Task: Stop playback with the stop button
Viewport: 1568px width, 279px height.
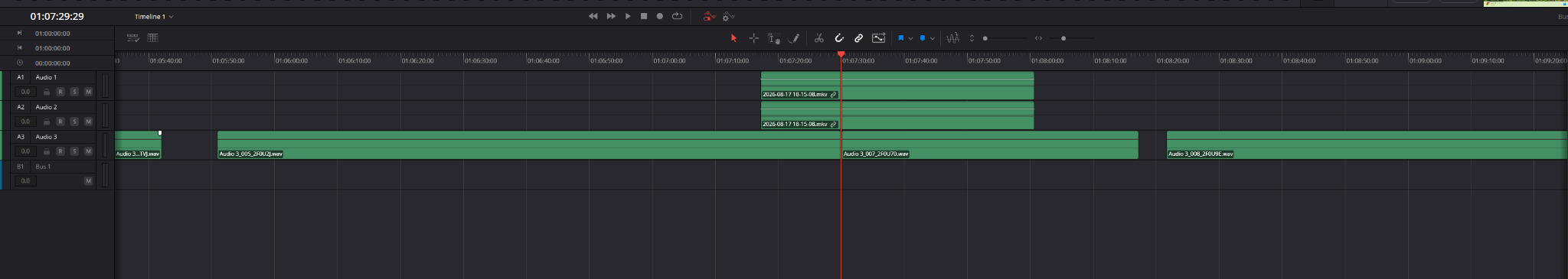Action: click(644, 16)
